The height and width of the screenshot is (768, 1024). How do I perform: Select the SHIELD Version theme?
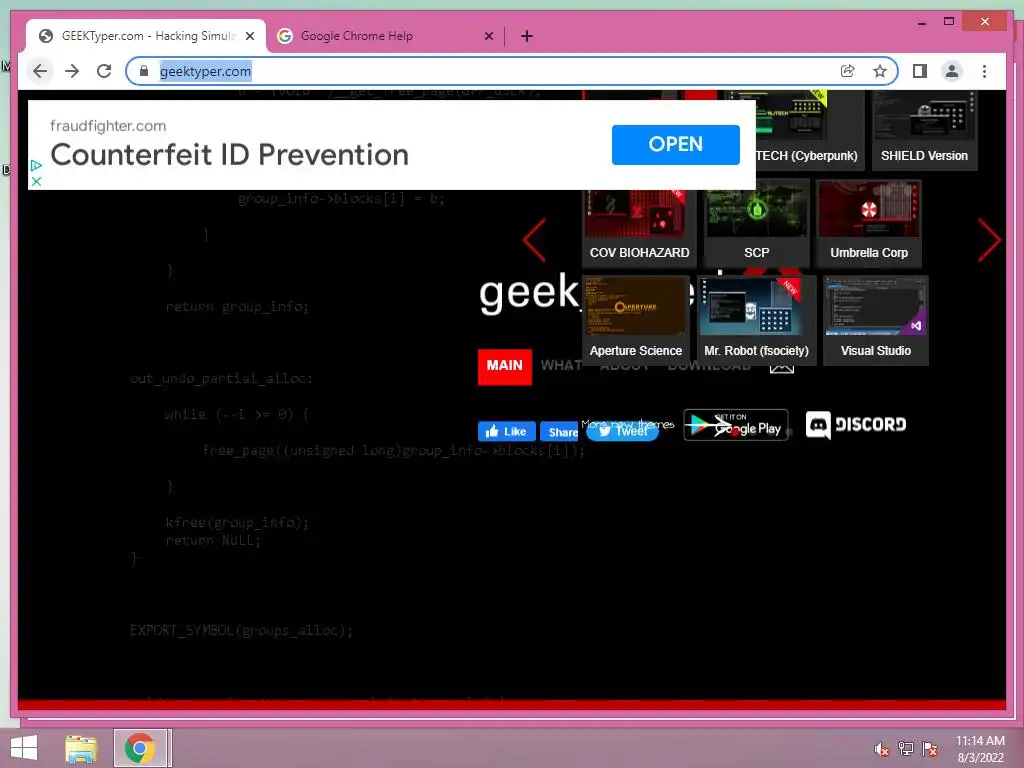click(924, 131)
